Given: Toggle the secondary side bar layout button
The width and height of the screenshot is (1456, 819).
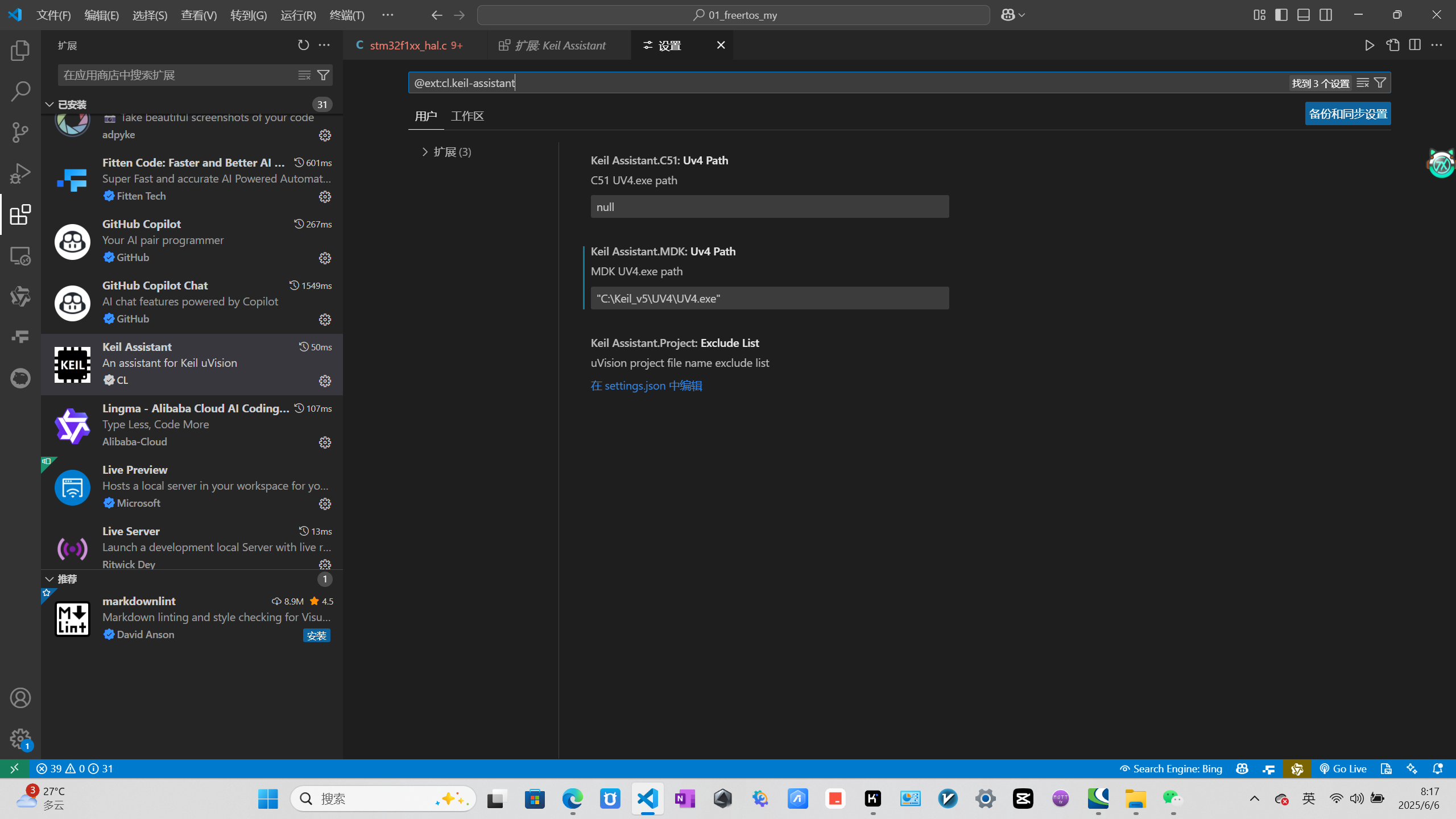Looking at the screenshot, I should [1326, 15].
